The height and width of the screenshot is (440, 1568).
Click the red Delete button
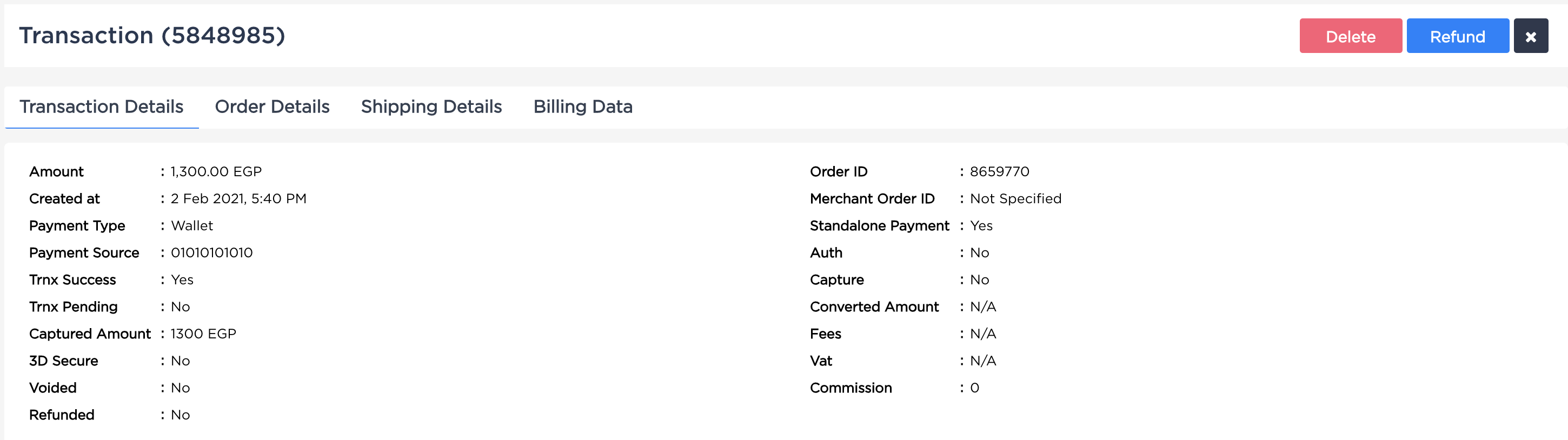(x=1350, y=37)
